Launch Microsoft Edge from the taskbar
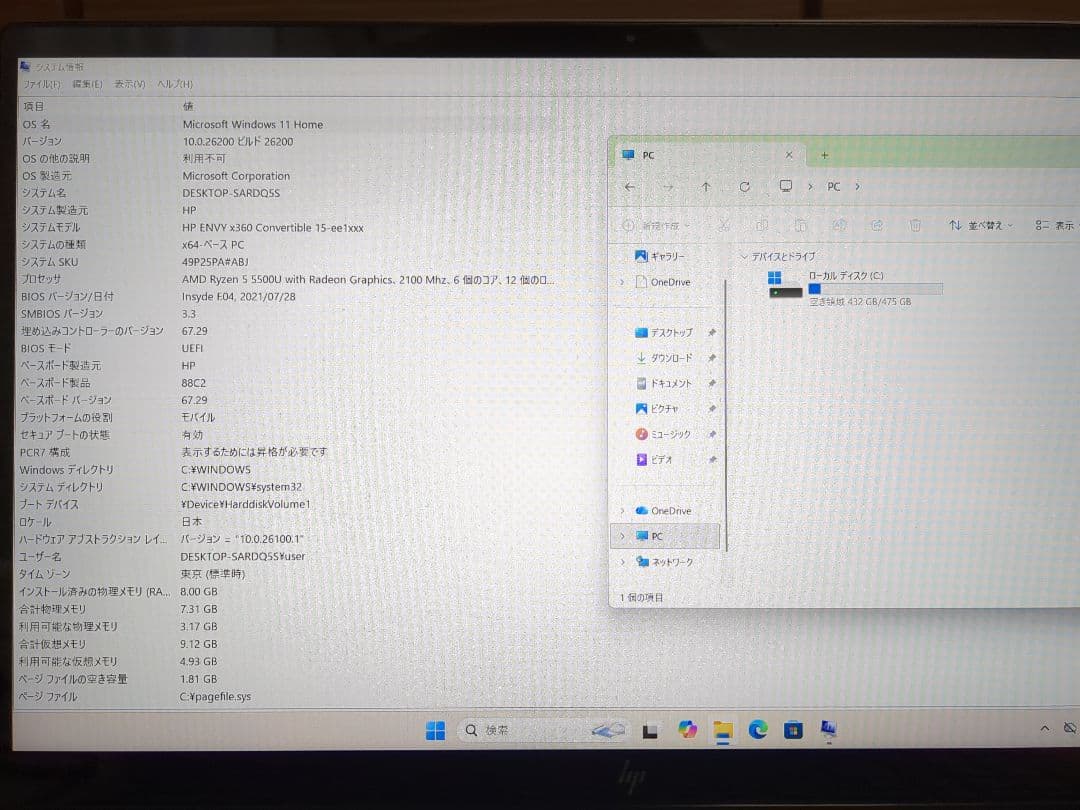 (x=758, y=729)
